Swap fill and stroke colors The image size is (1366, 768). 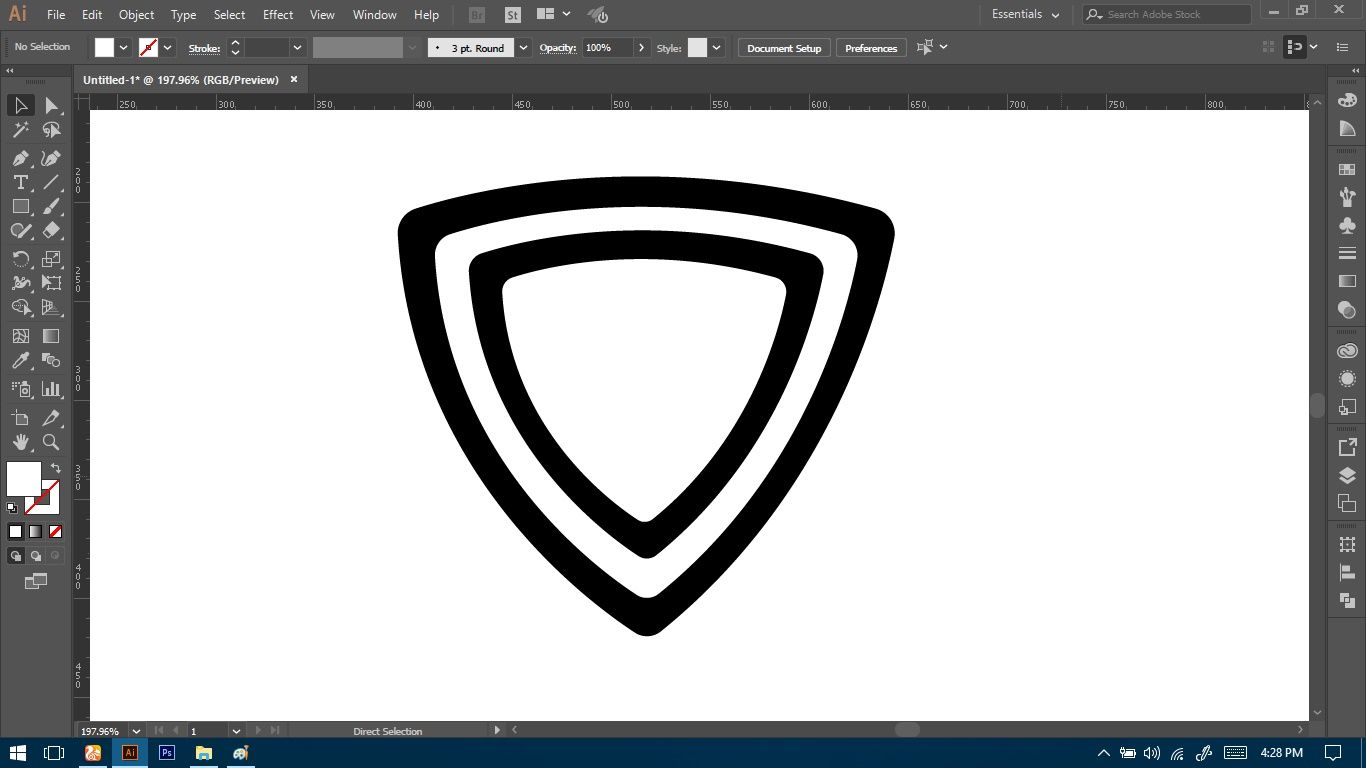pyautogui.click(x=56, y=467)
